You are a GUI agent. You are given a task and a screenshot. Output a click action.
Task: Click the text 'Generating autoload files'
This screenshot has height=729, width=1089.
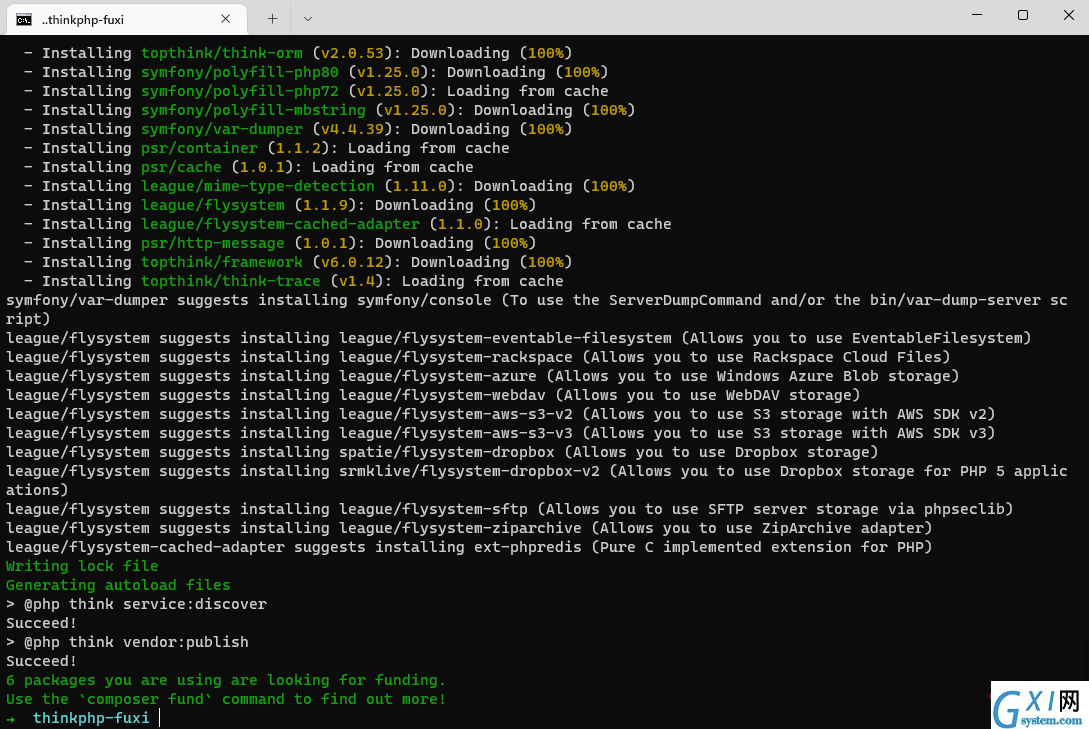click(x=118, y=585)
